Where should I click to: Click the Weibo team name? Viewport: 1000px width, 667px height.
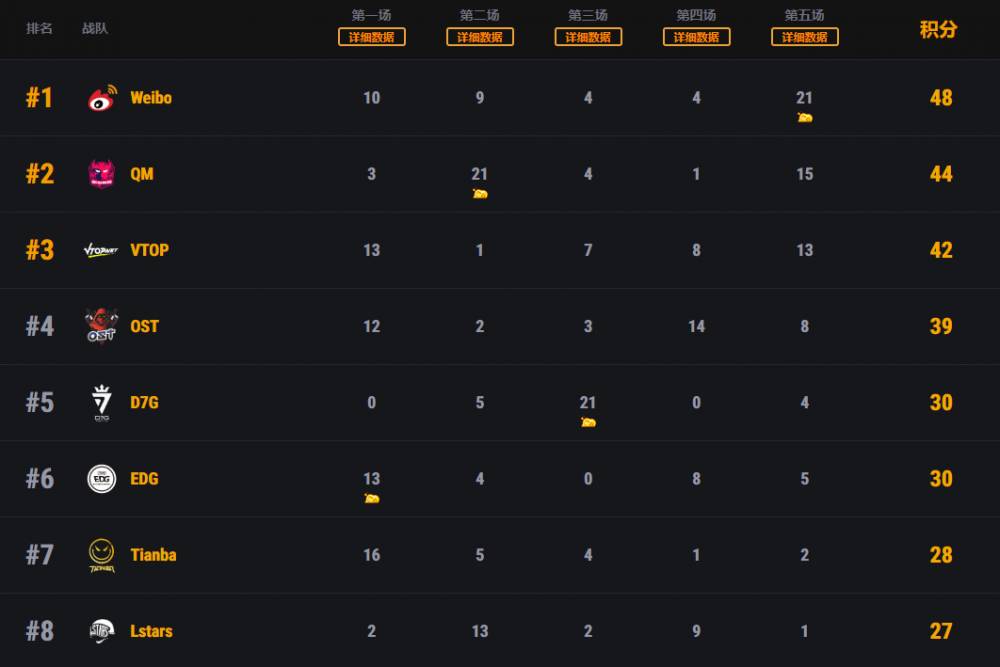tap(151, 98)
